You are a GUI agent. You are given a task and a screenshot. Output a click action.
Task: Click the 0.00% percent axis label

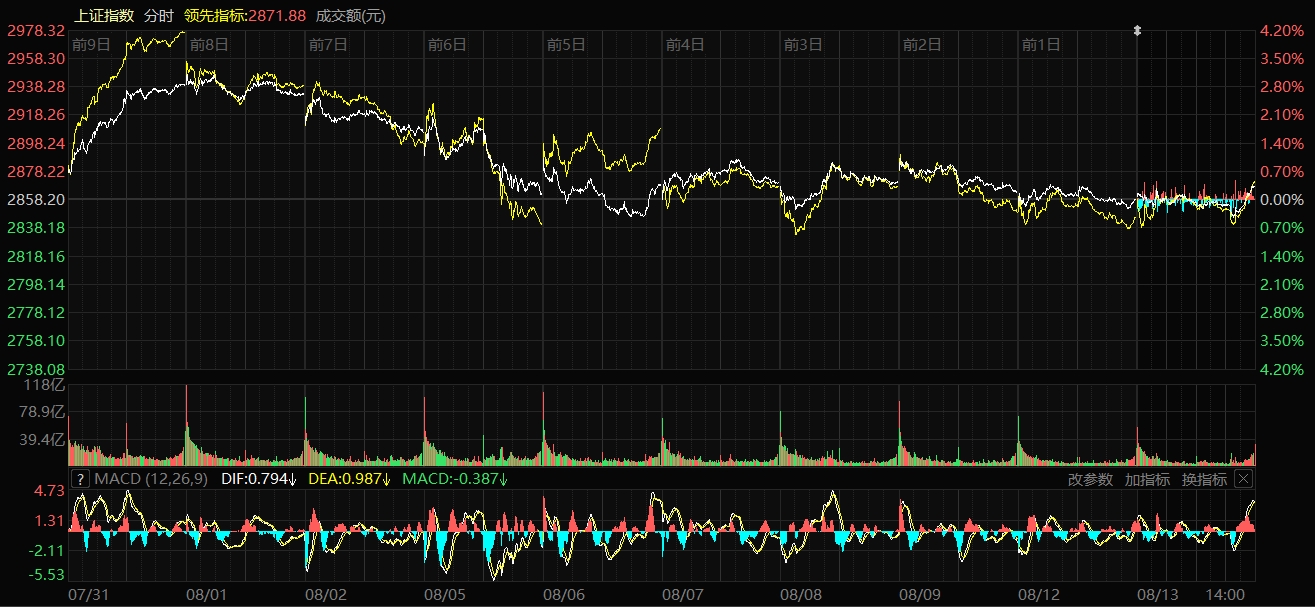pyautogui.click(x=1282, y=200)
